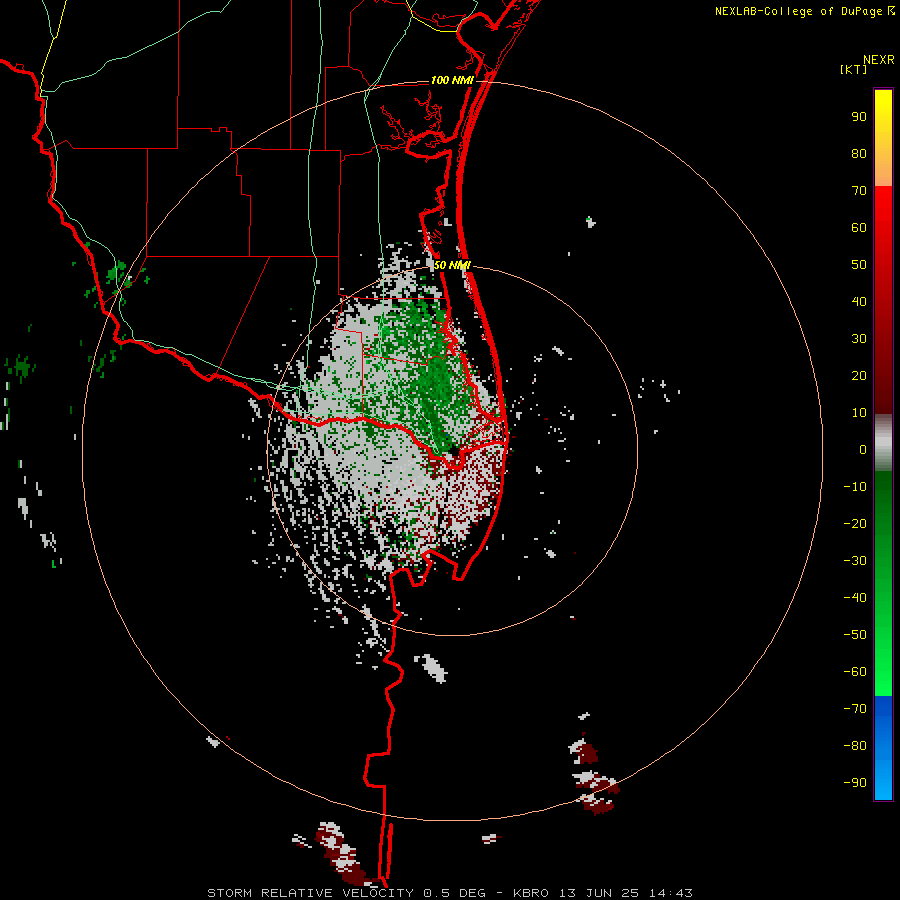Click the yellow top segment of the color bar
The width and height of the screenshot is (900, 900).
[x=883, y=138]
